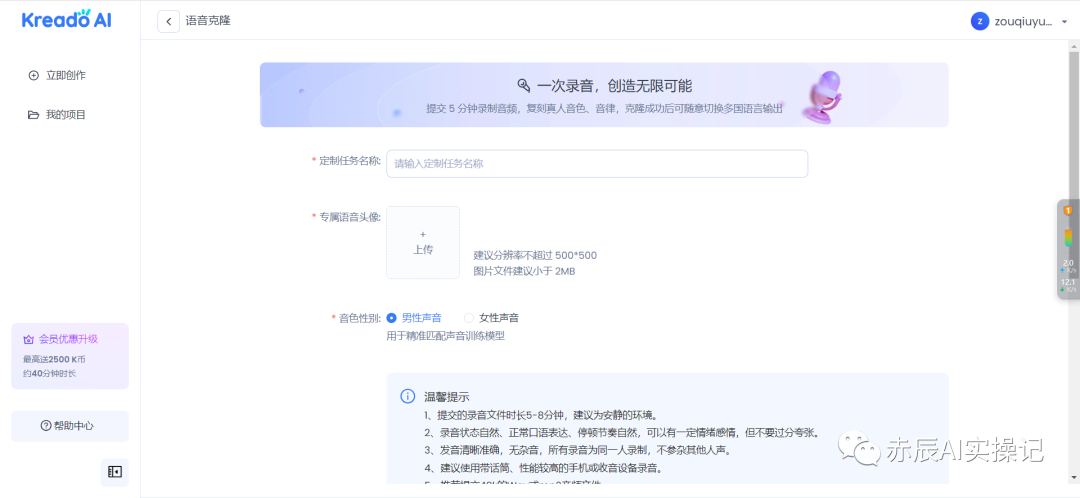Click the microphone illustration in banner
The width and height of the screenshot is (1080, 498).
coord(824,96)
